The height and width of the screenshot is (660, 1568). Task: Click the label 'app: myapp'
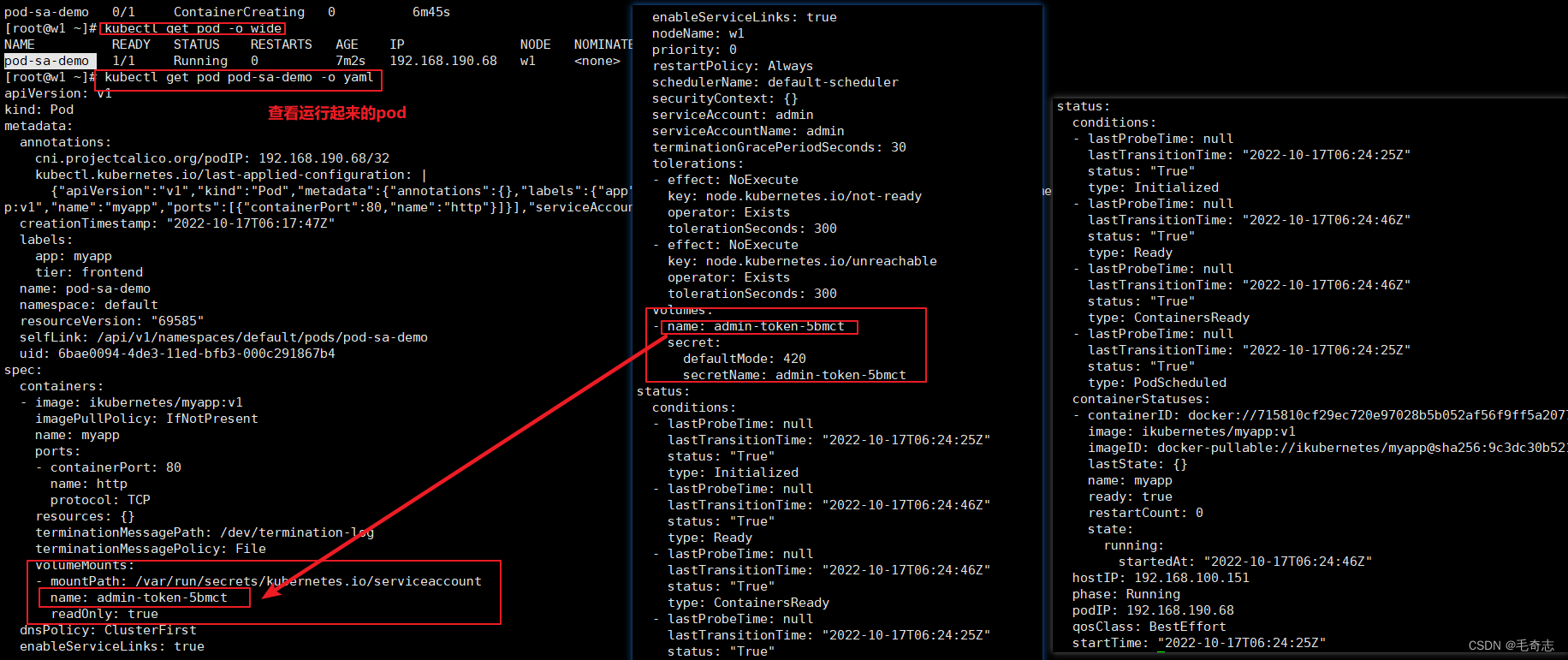point(74,256)
